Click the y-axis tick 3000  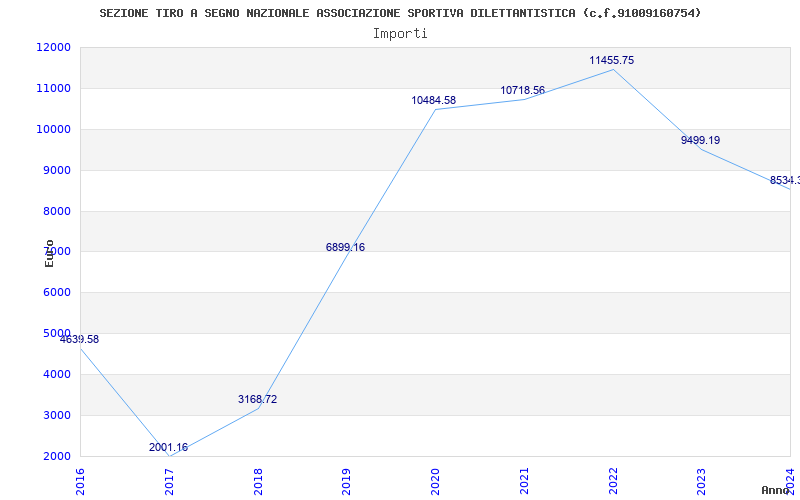tap(56, 415)
